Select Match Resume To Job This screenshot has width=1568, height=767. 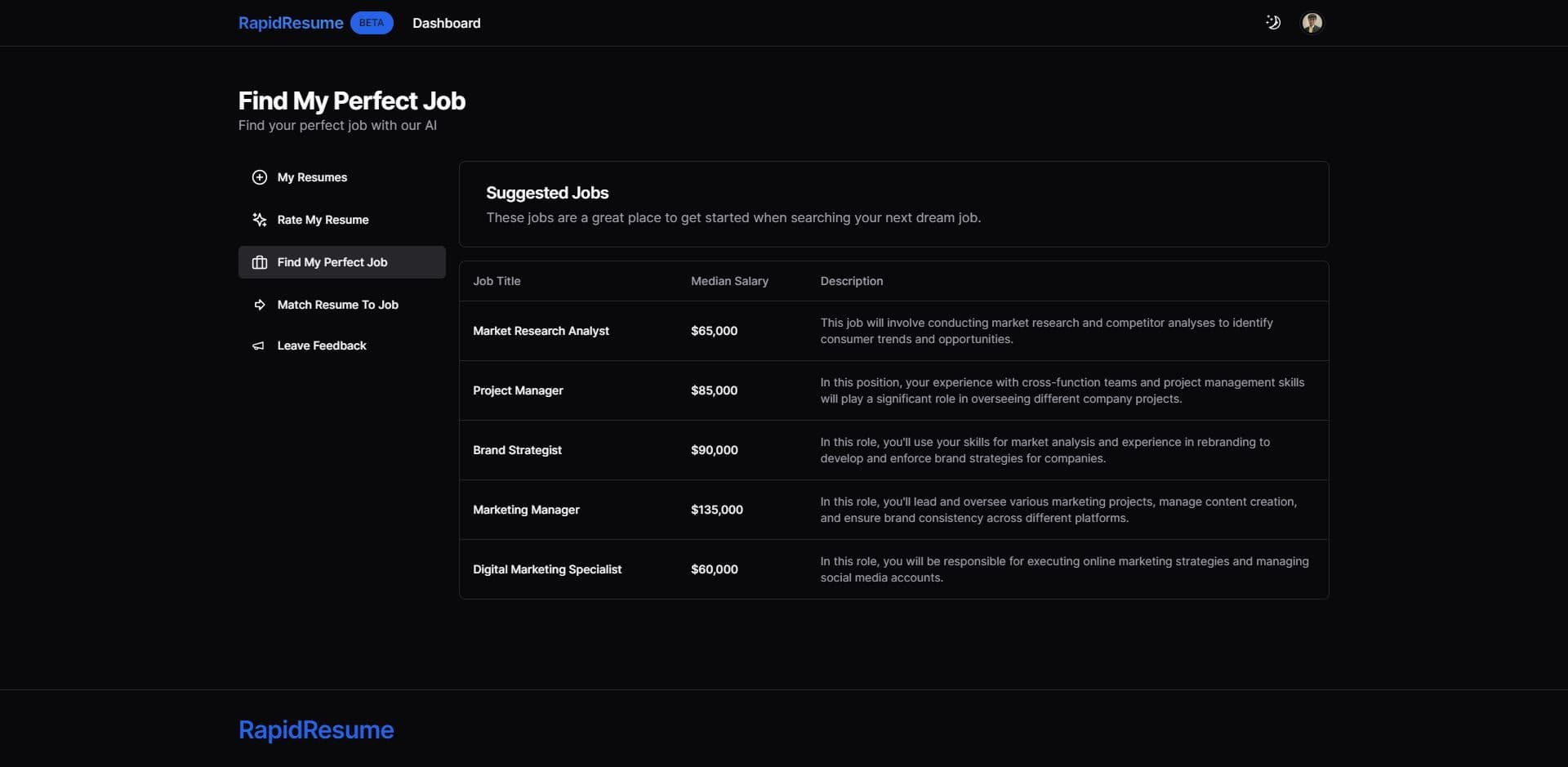tap(337, 305)
